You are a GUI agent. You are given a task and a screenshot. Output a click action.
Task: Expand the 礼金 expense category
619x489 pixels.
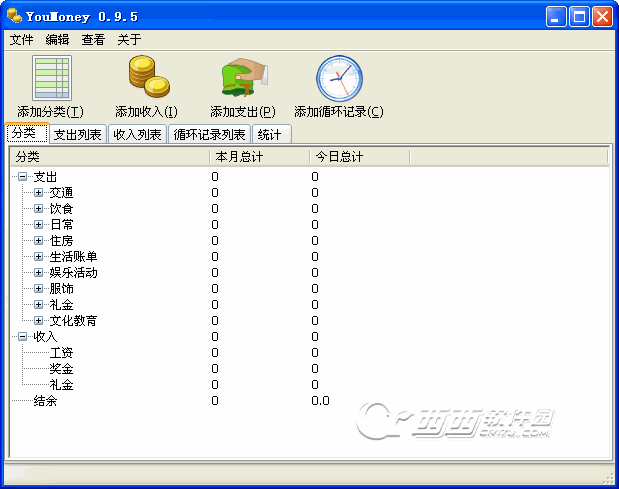click(x=38, y=305)
